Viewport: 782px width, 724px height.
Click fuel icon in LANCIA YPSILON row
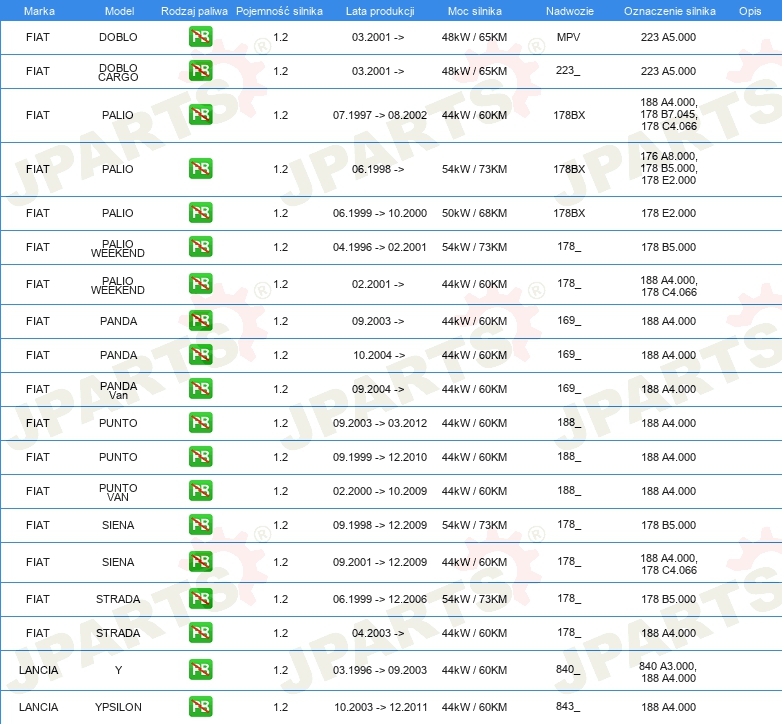pos(200,707)
